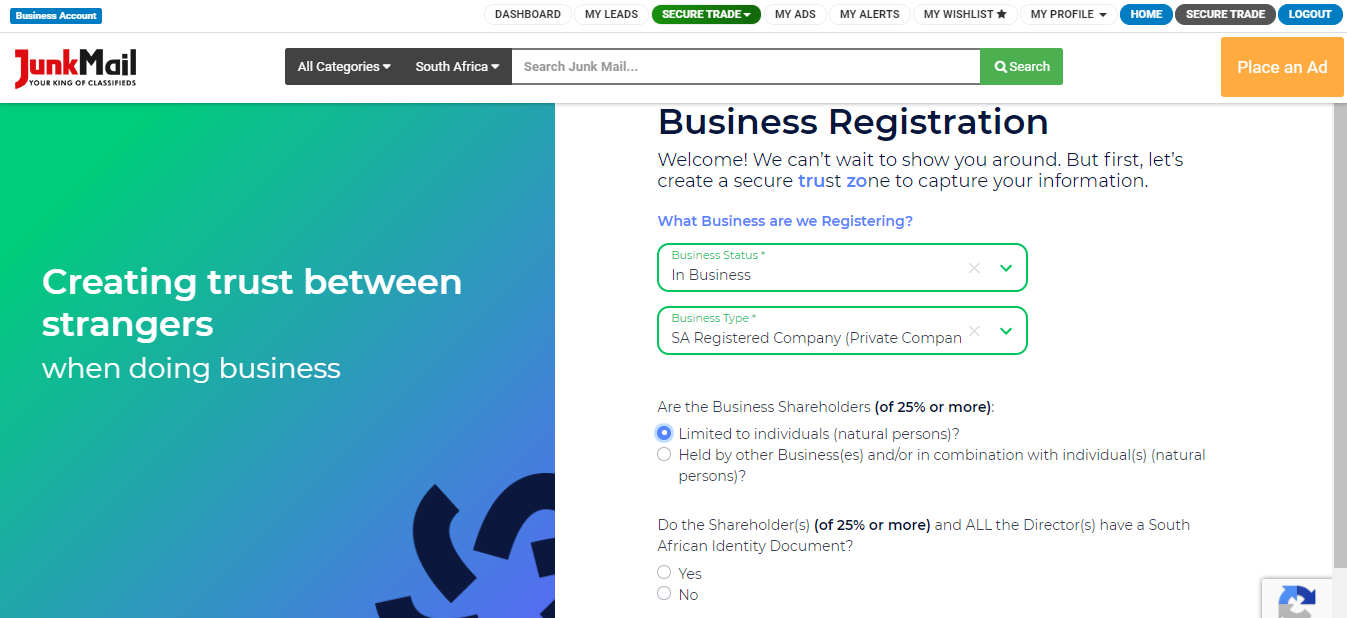Open My Ads from the top navigation
The width and height of the screenshot is (1347, 618).
point(795,14)
